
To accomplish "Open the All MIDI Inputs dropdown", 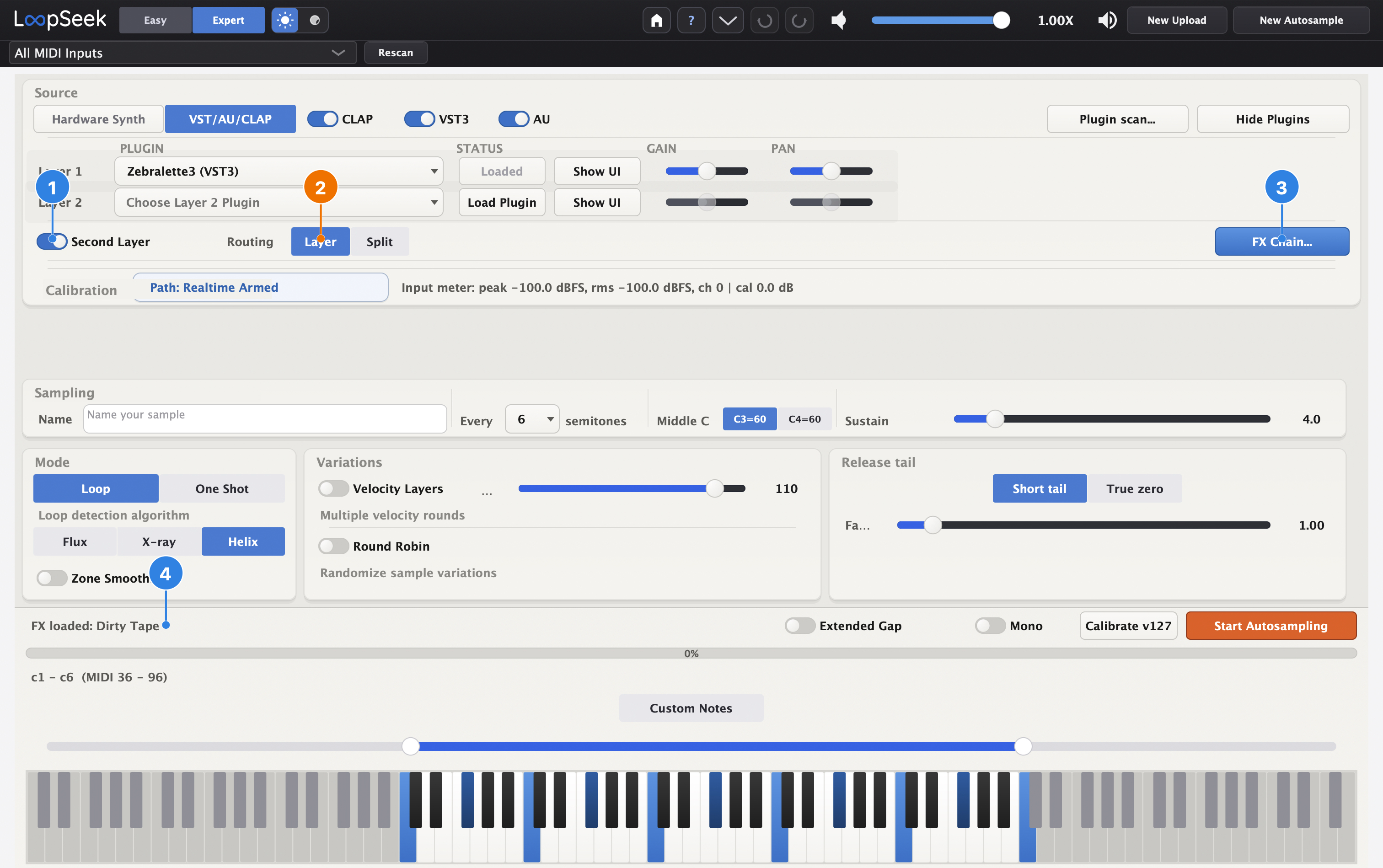I will pos(182,53).
